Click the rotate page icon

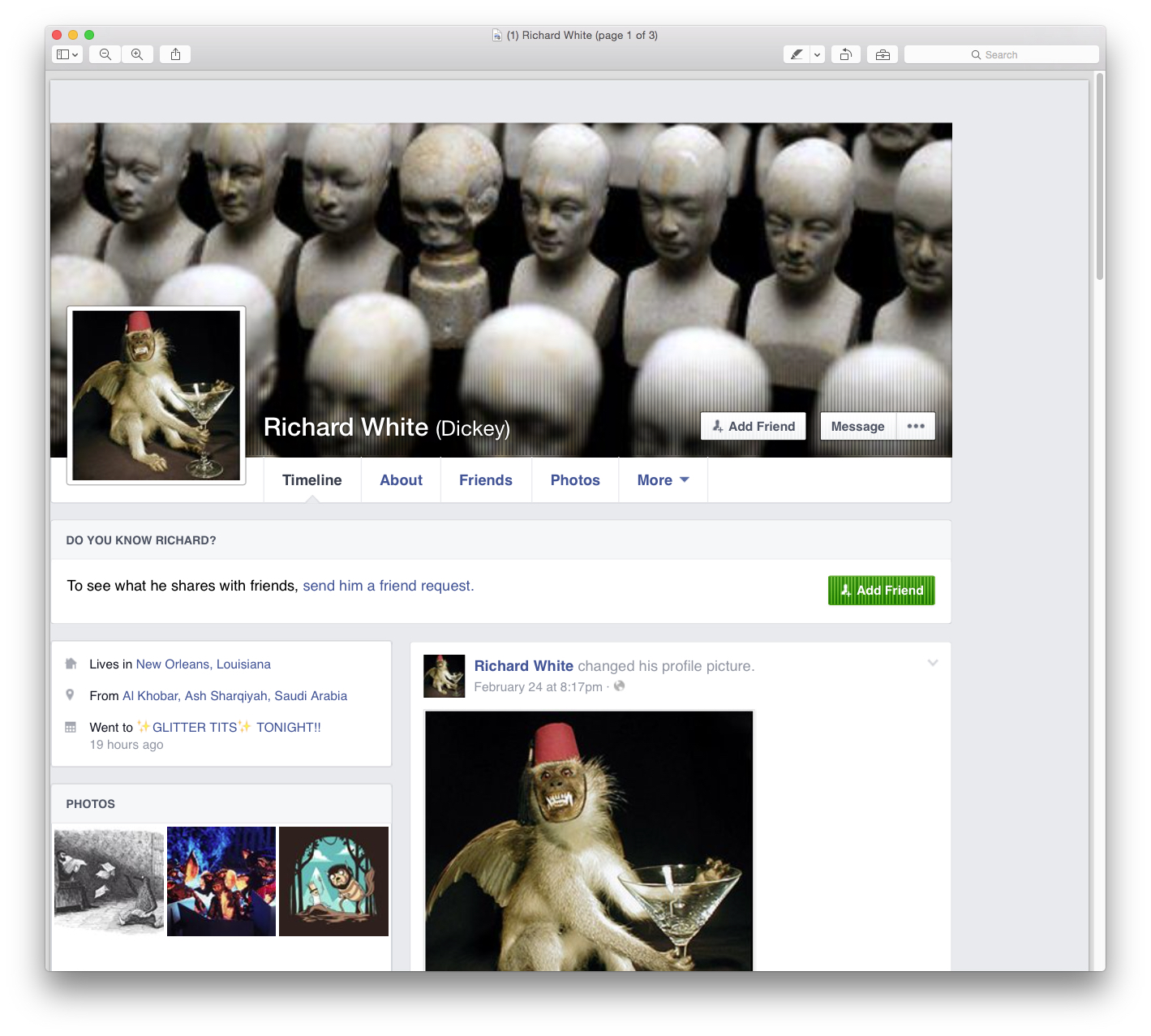(x=845, y=54)
